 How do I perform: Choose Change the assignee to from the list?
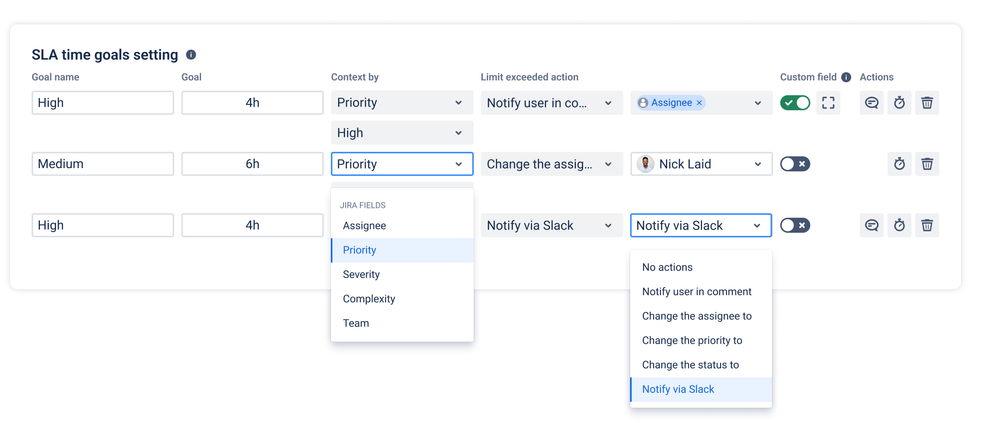click(701, 316)
